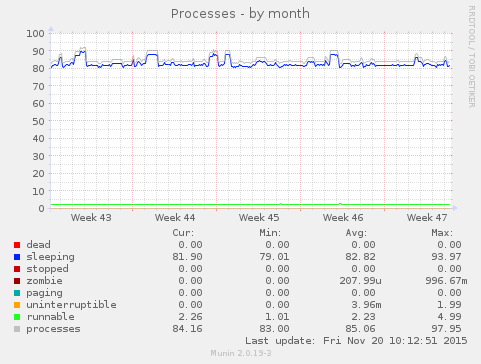Select the 'uninterruptible' legend label
481x364 pixels.
pos(71,305)
